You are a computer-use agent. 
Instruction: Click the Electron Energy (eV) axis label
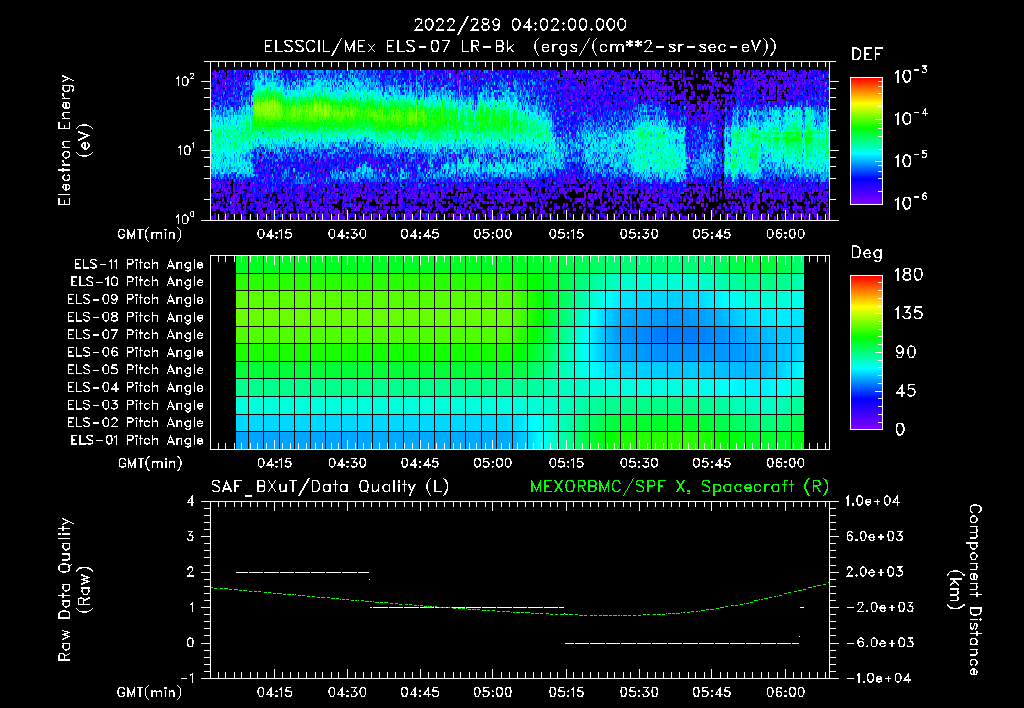pyautogui.click(x=74, y=140)
